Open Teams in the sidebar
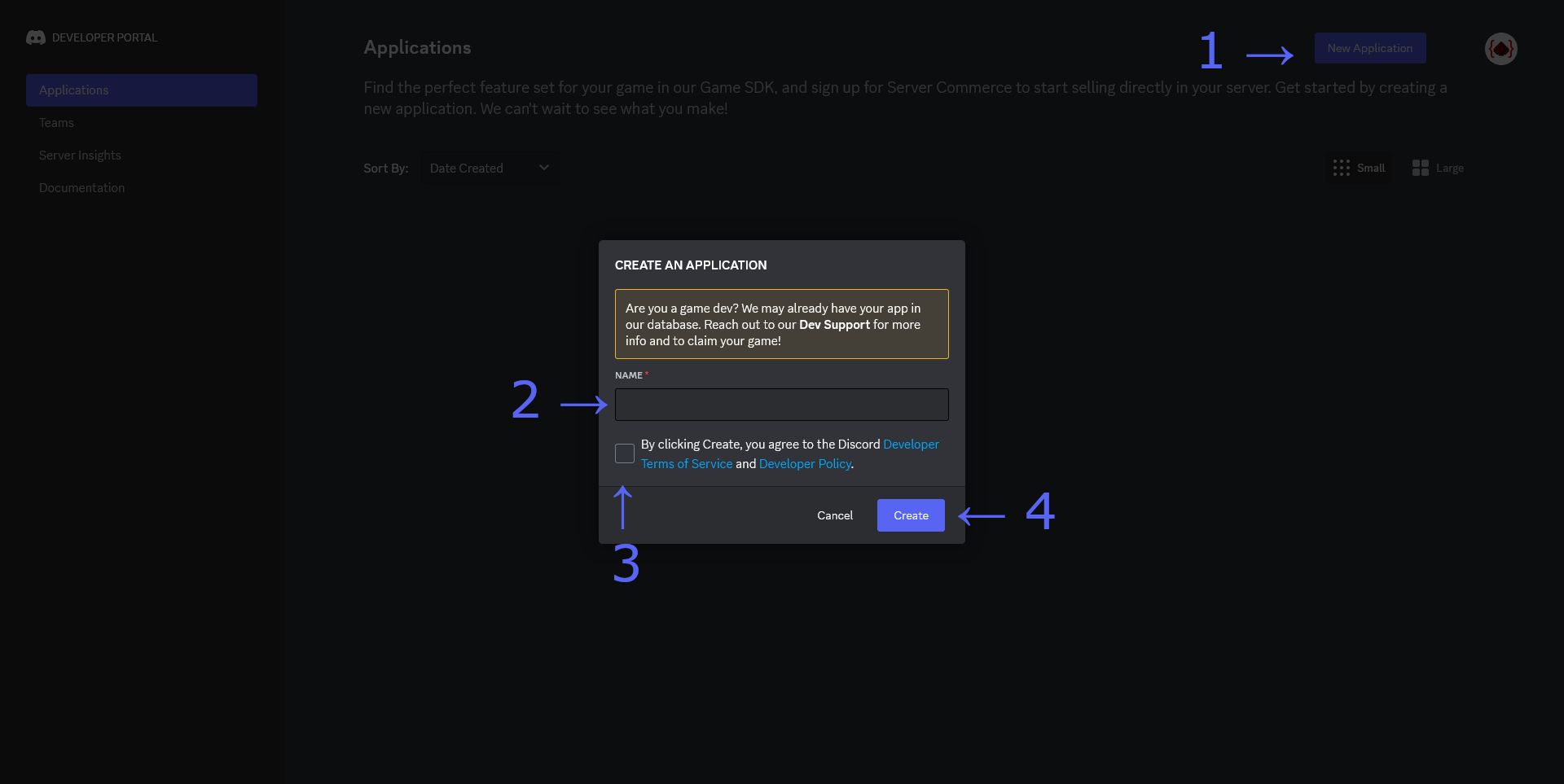 56,123
